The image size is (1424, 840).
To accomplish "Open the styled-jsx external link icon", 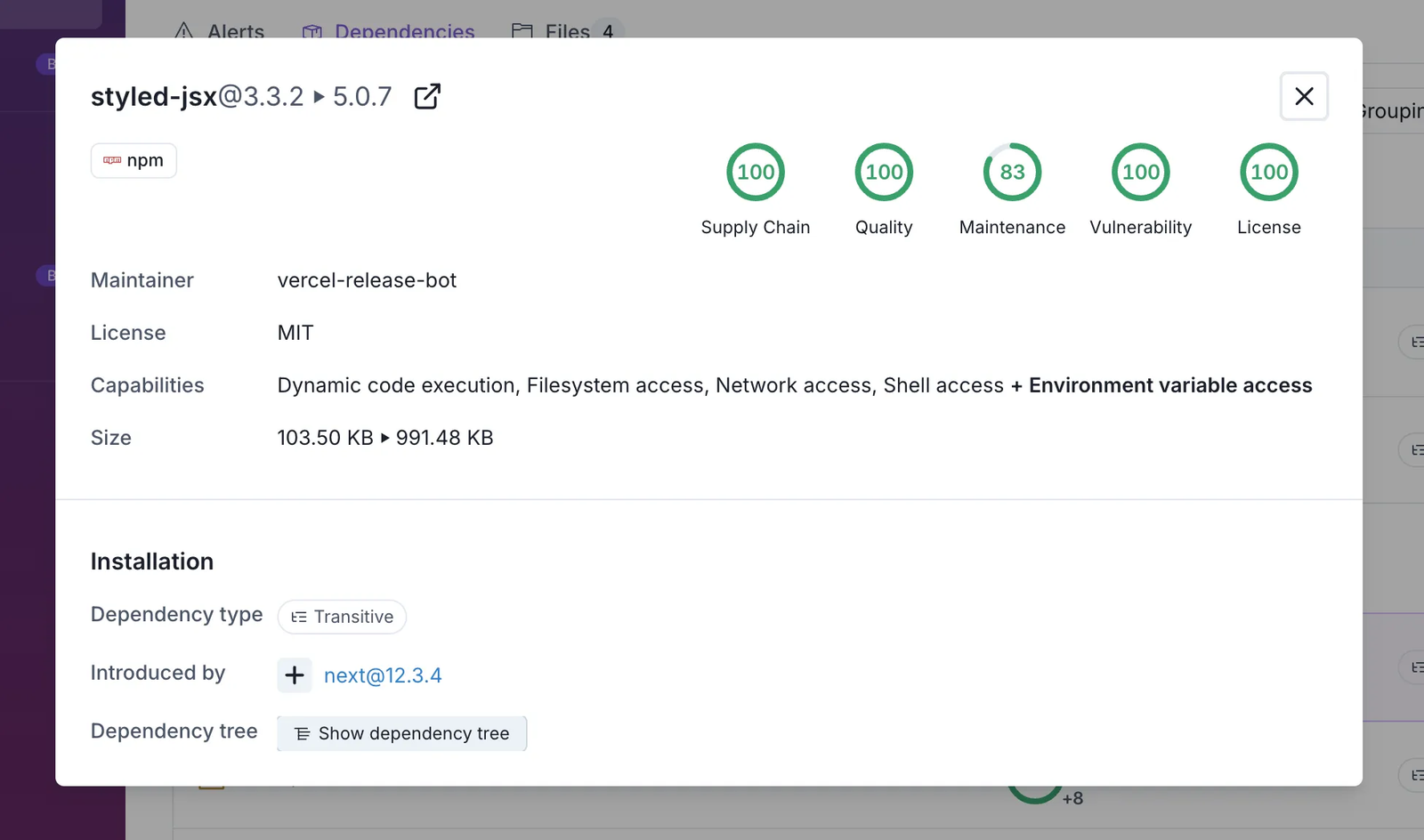I will (x=427, y=96).
